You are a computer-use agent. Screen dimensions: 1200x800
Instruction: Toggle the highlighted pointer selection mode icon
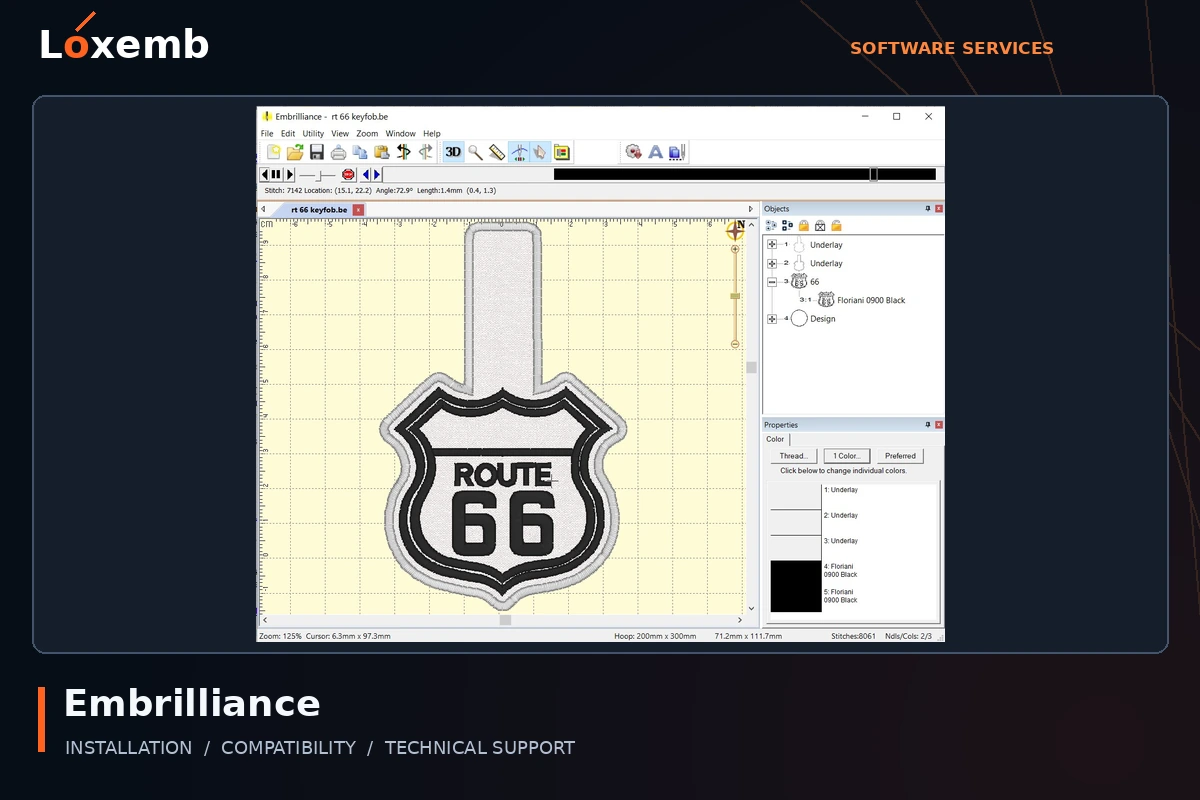click(x=540, y=152)
